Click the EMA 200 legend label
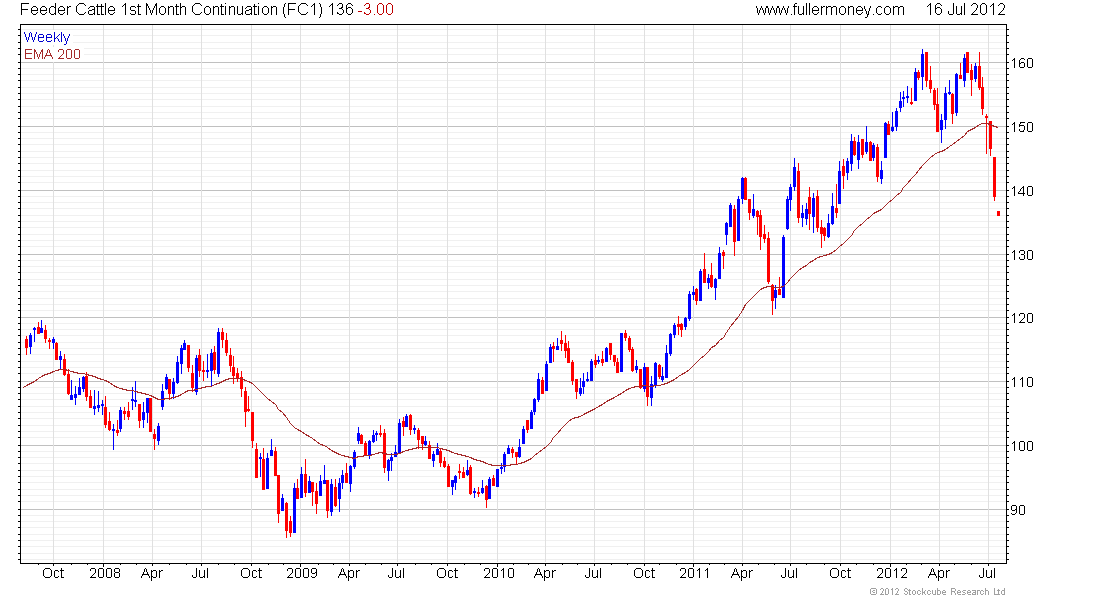The width and height of the screenshot is (1100, 600). point(52,54)
